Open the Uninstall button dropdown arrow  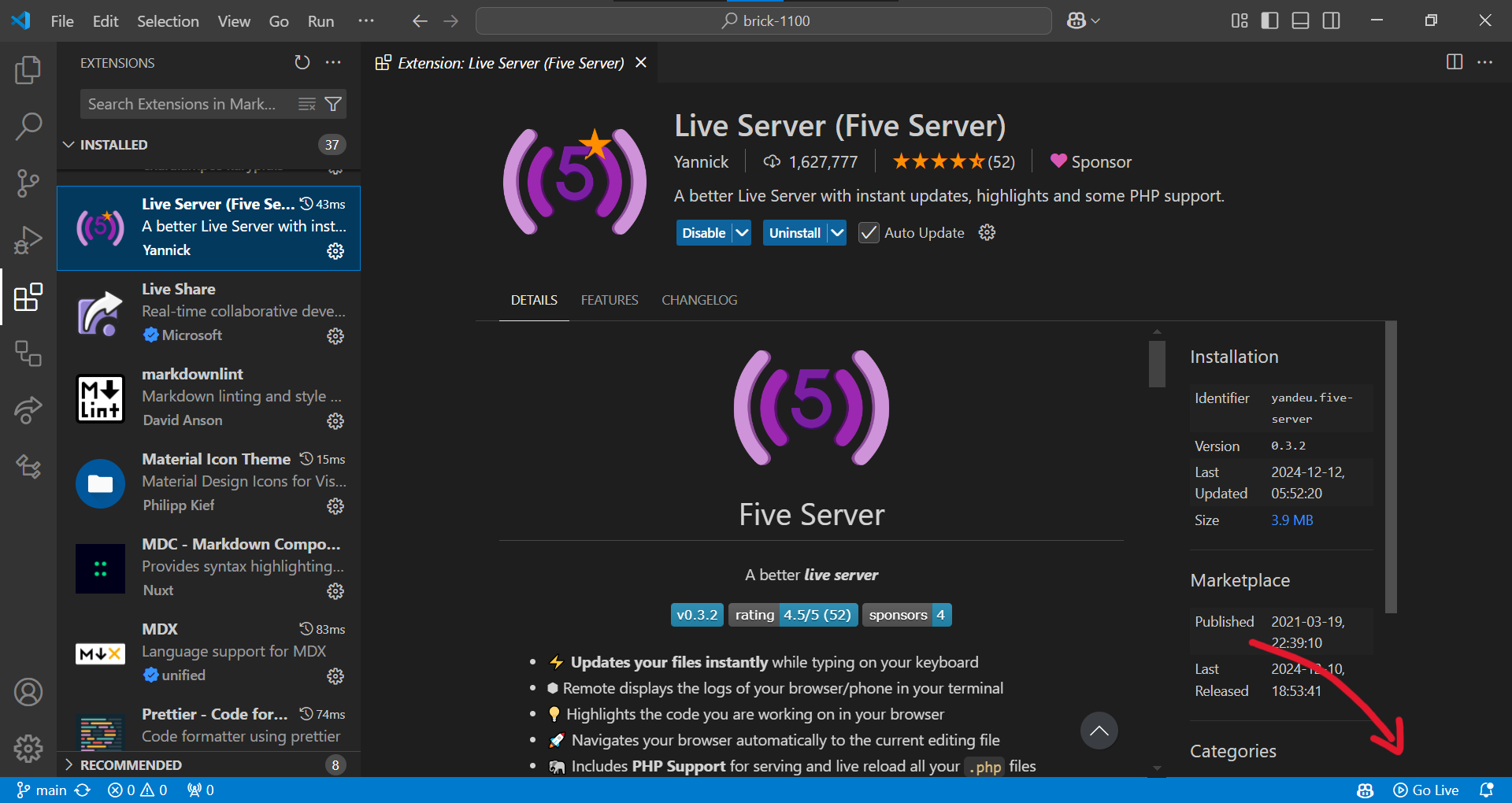coord(837,233)
